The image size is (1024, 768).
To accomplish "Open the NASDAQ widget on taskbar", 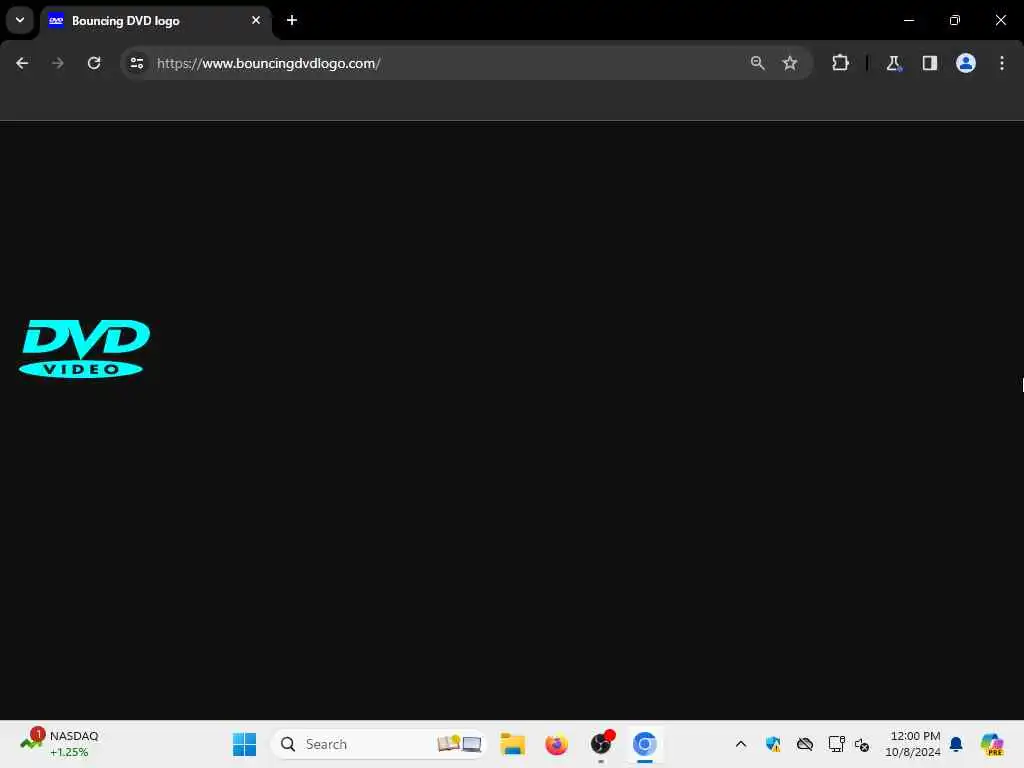I will coord(60,744).
